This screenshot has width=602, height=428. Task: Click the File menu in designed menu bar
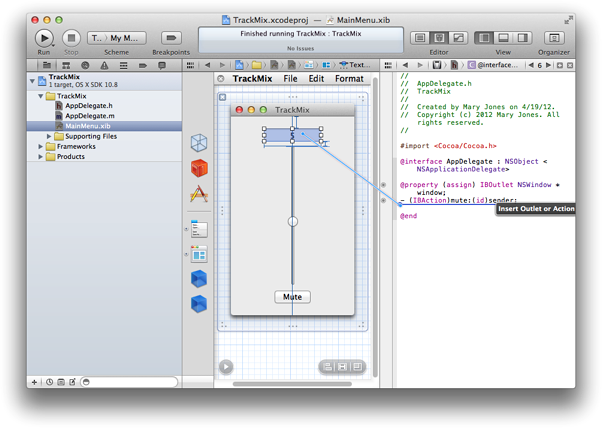290,79
